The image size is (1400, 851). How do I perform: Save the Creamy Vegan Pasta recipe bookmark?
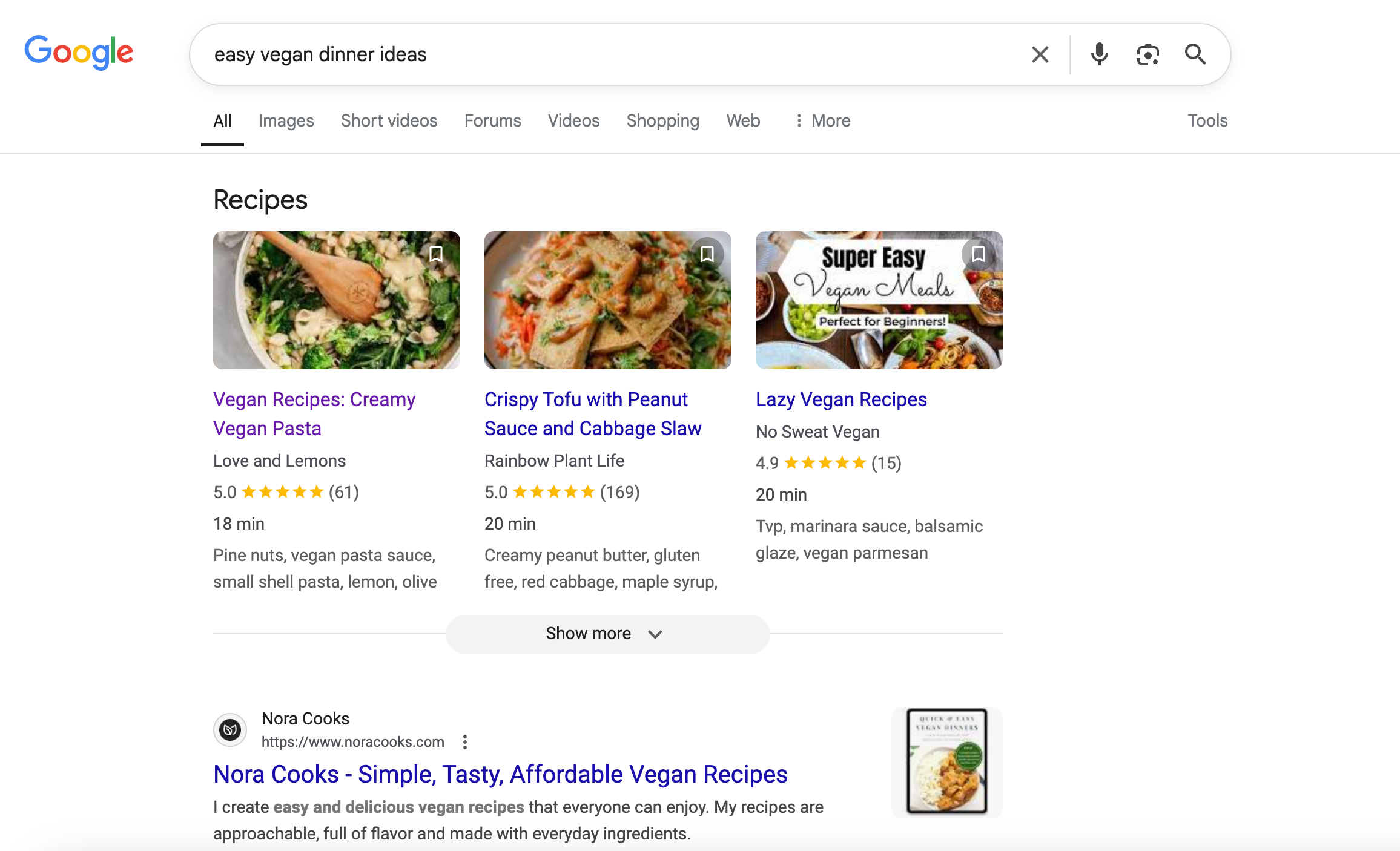(x=435, y=254)
